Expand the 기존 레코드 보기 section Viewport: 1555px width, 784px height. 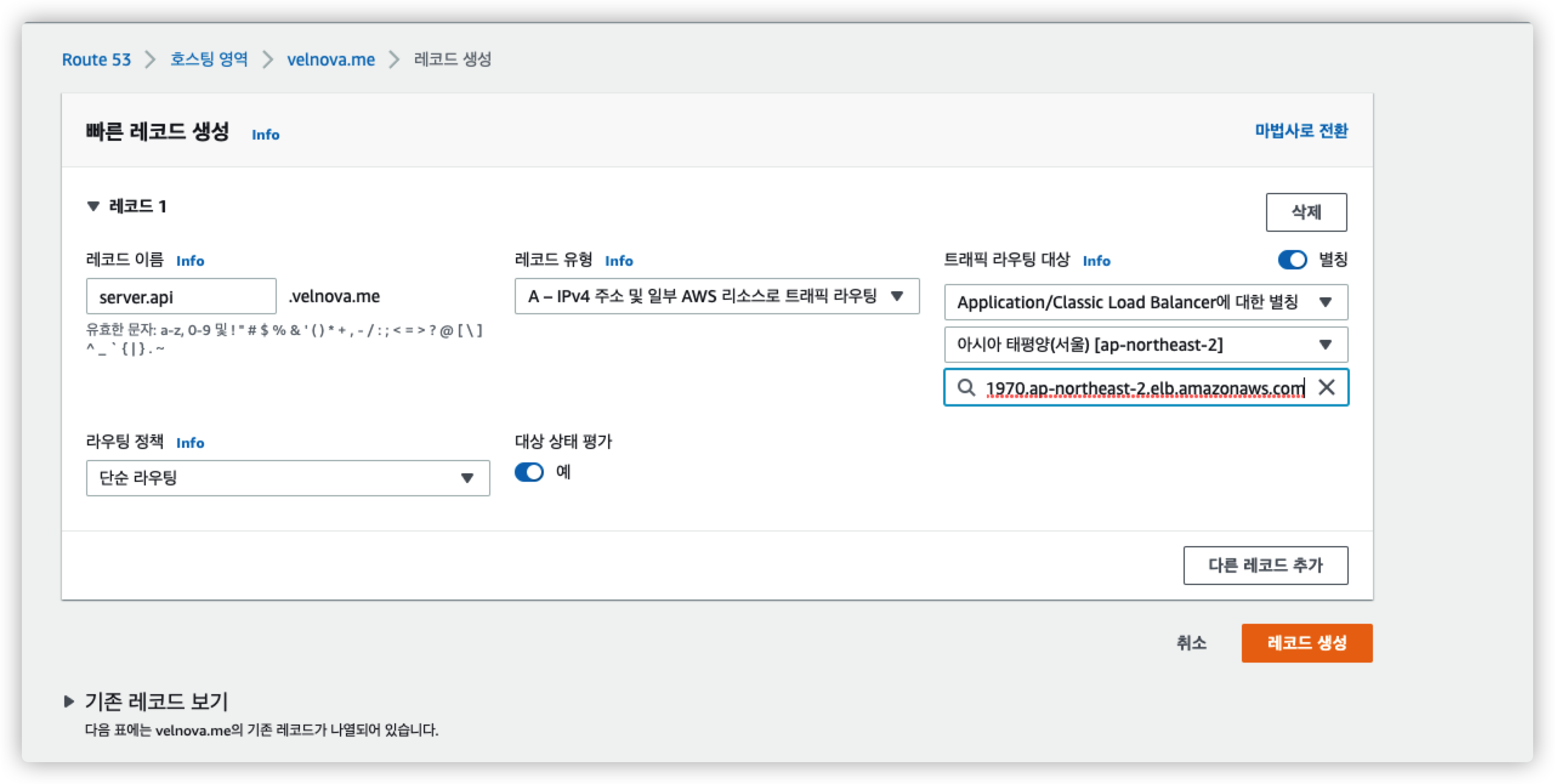69,702
